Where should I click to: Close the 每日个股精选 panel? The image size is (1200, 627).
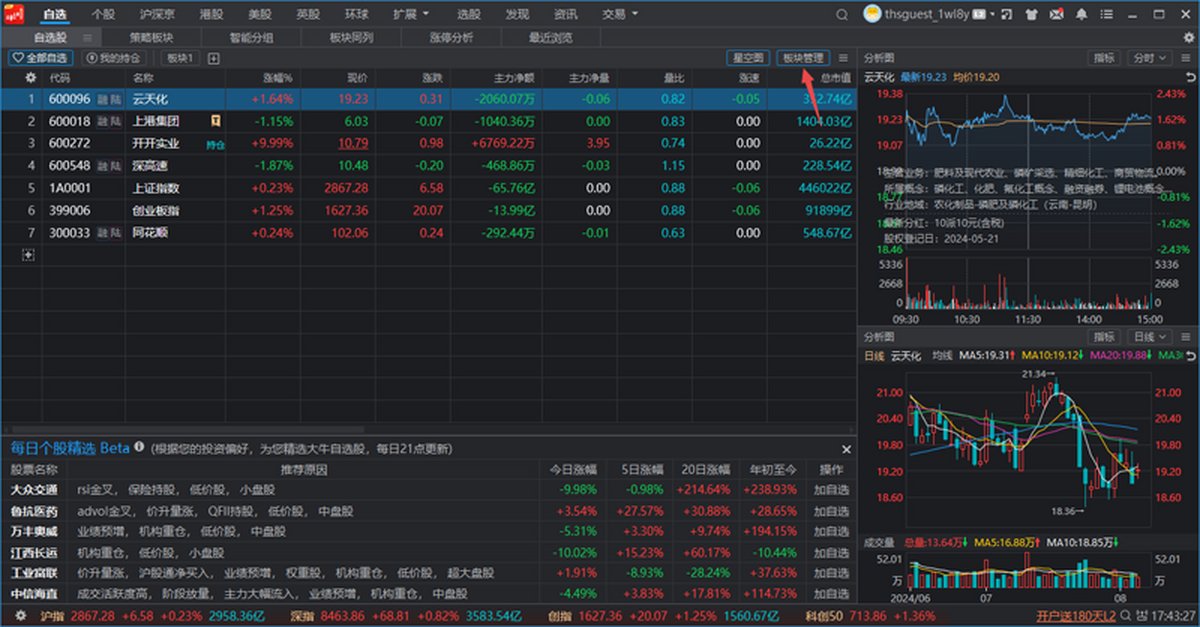[x=846, y=450]
